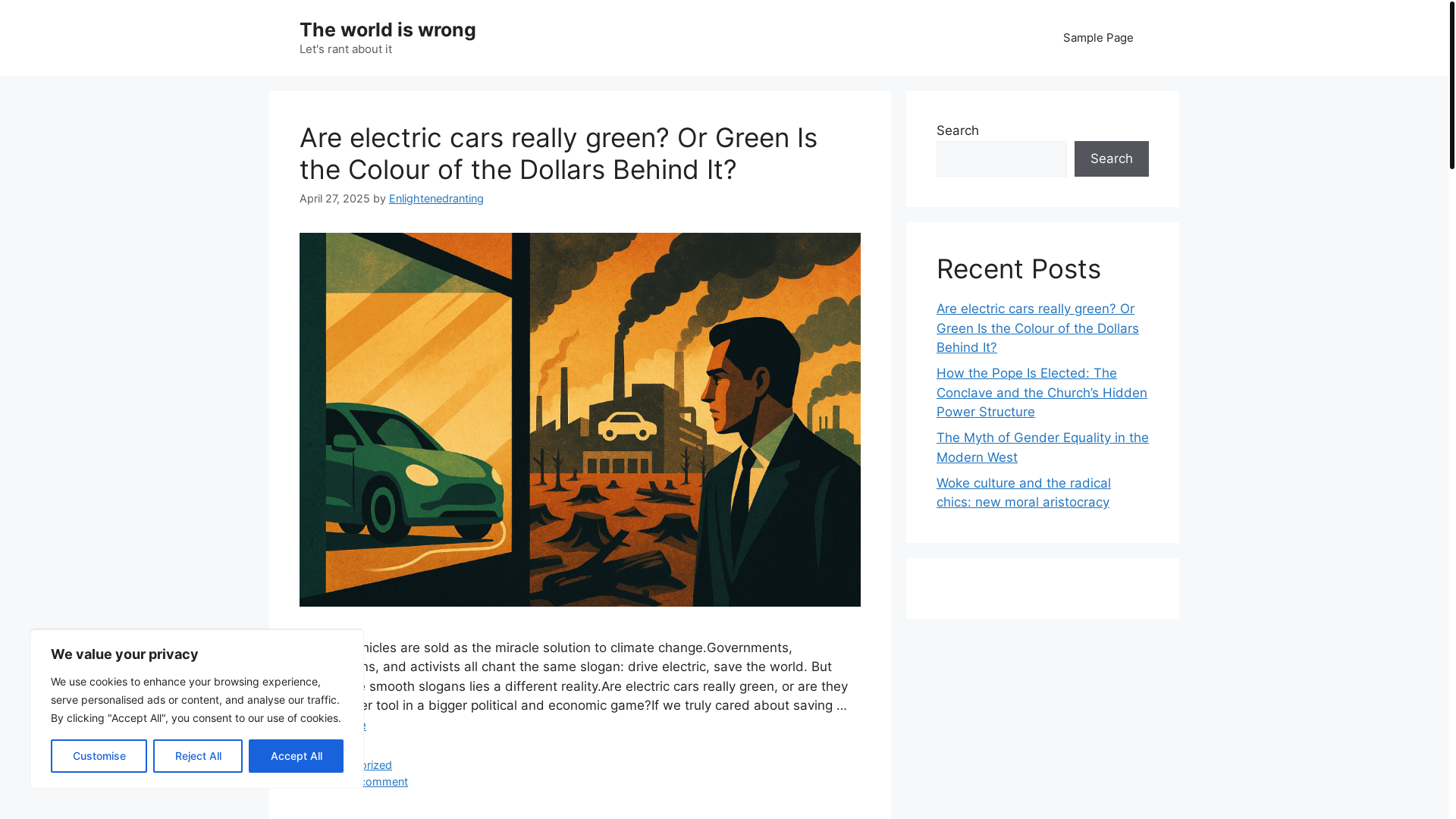Click the dark Search button

click(1111, 158)
